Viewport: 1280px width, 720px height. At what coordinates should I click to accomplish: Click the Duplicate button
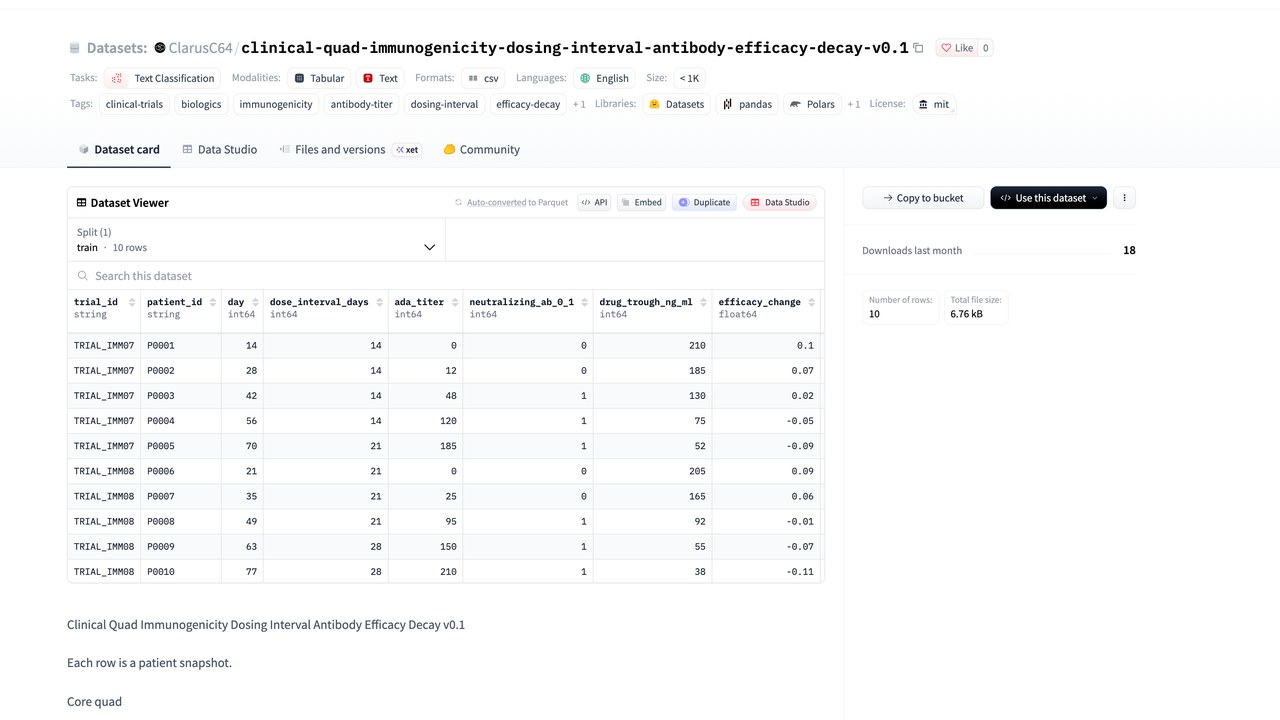point(704,202)
